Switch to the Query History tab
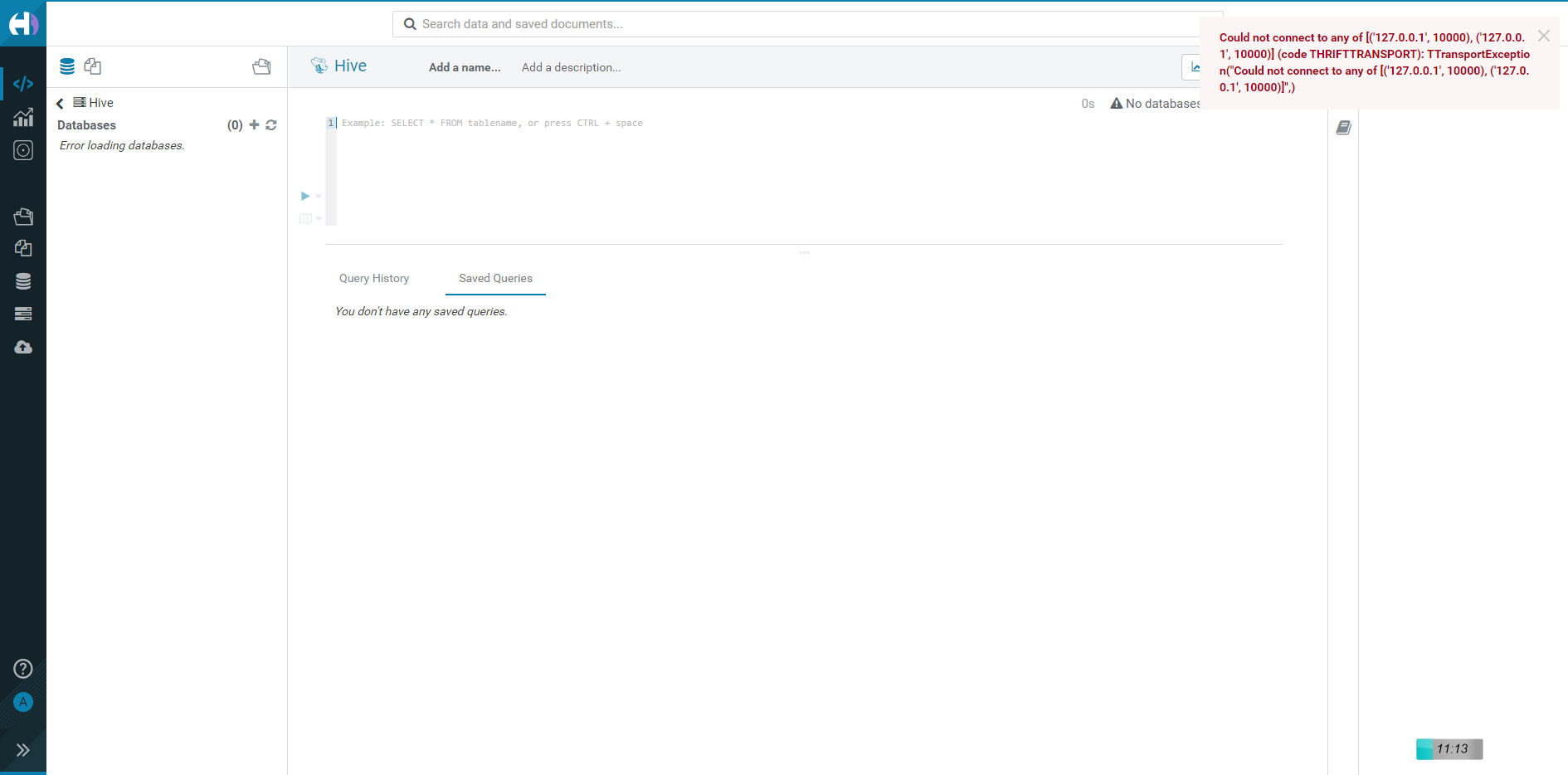Viewport: 1568px width, 775px height. tap(373, 278)
